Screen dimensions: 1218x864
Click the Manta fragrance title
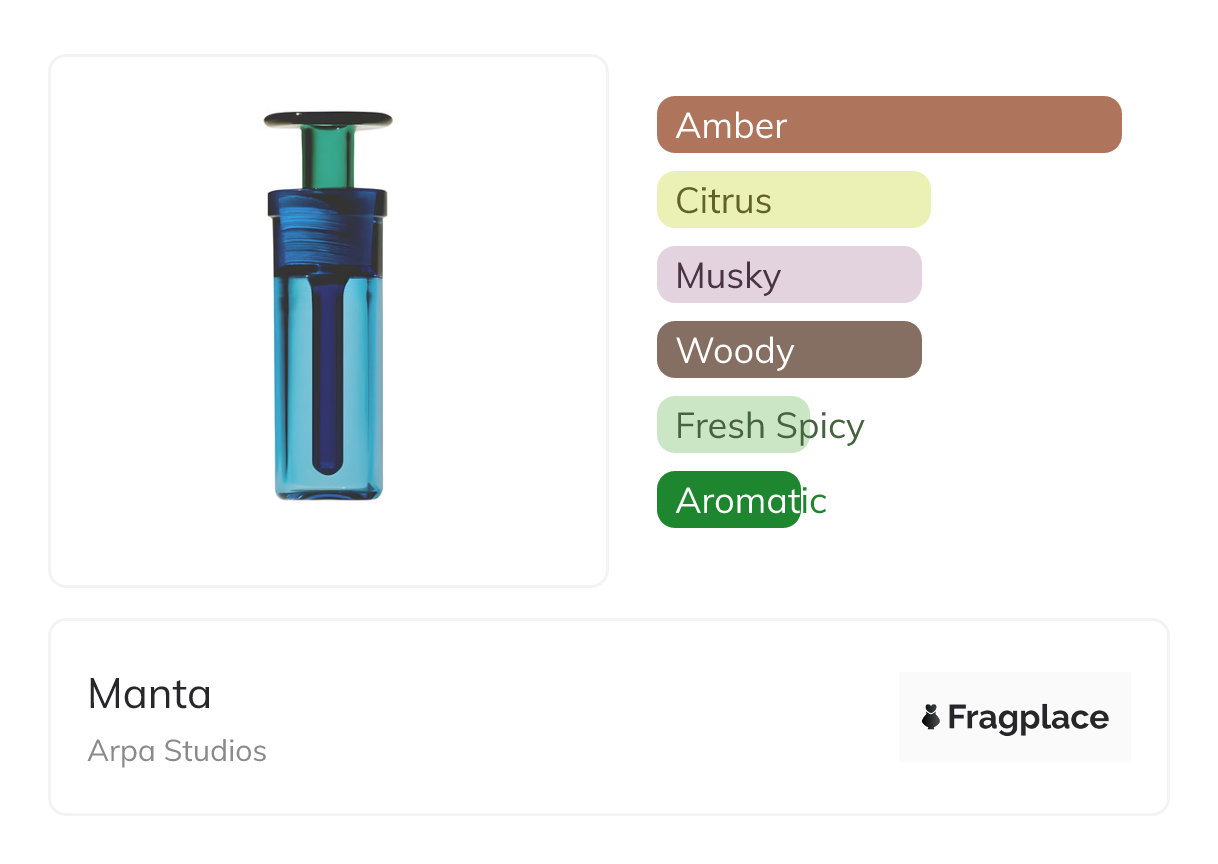pyautogui.click(x=150, y=694)
